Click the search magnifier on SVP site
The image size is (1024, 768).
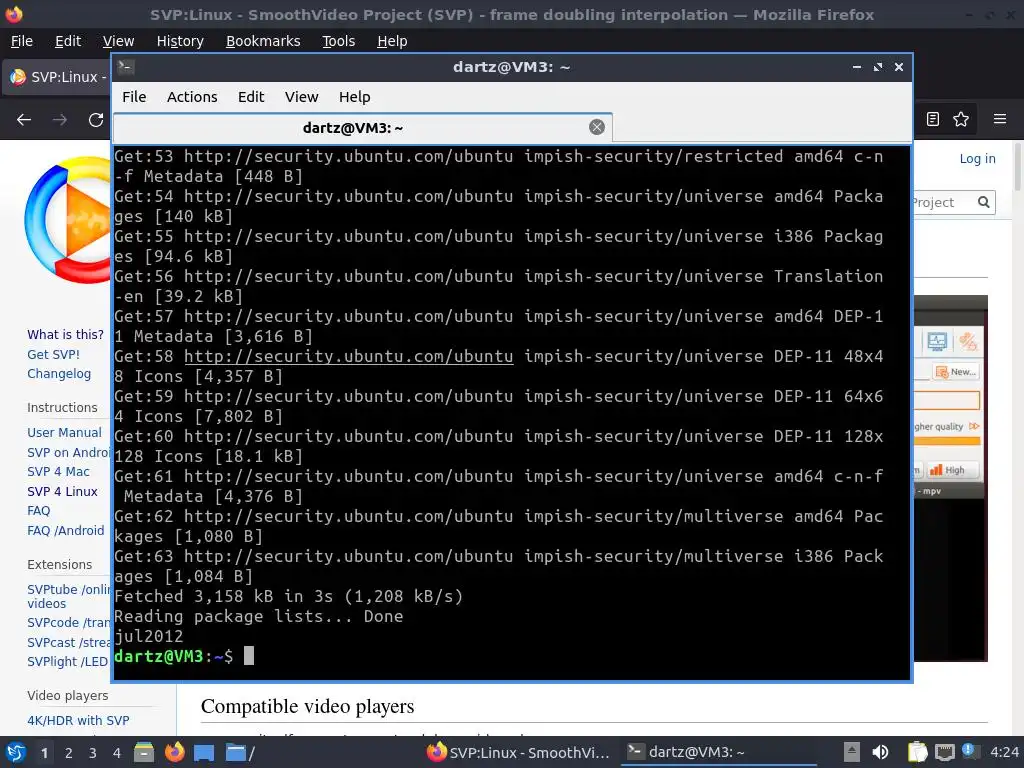[984, 202]
